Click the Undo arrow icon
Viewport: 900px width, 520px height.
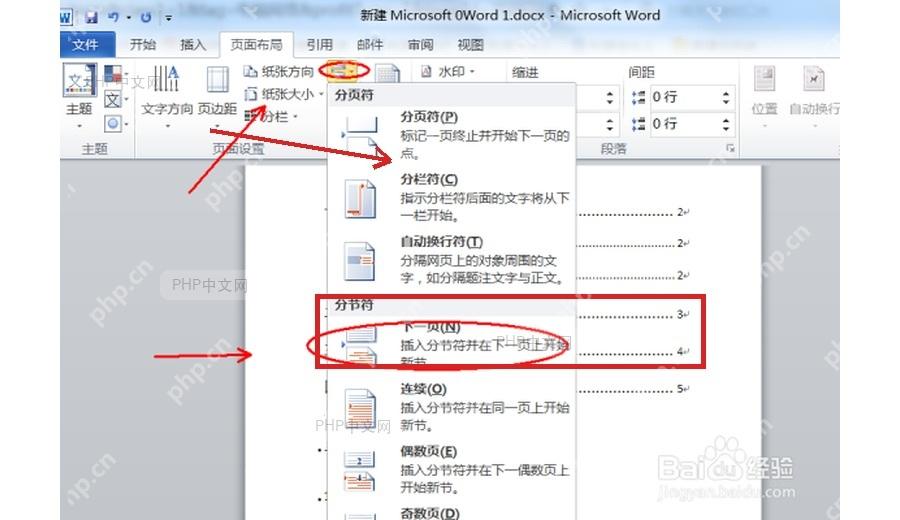113,17
